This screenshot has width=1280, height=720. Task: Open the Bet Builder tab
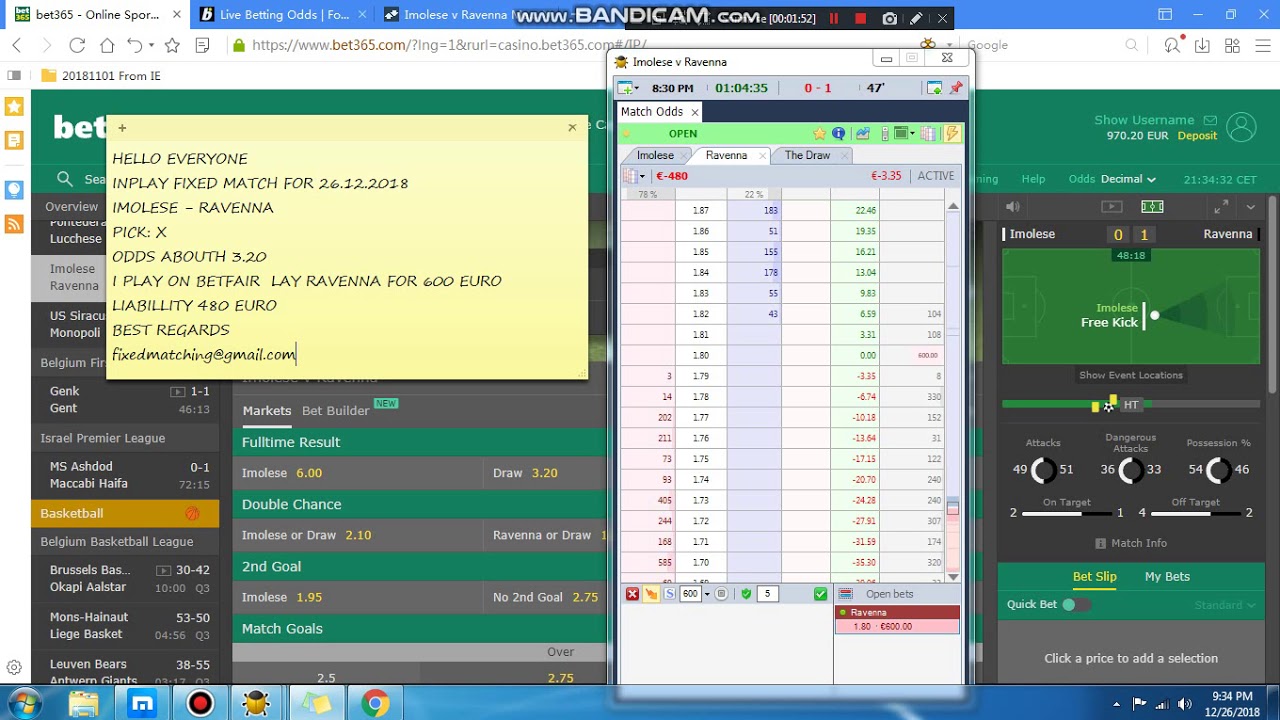click(336, 410)
